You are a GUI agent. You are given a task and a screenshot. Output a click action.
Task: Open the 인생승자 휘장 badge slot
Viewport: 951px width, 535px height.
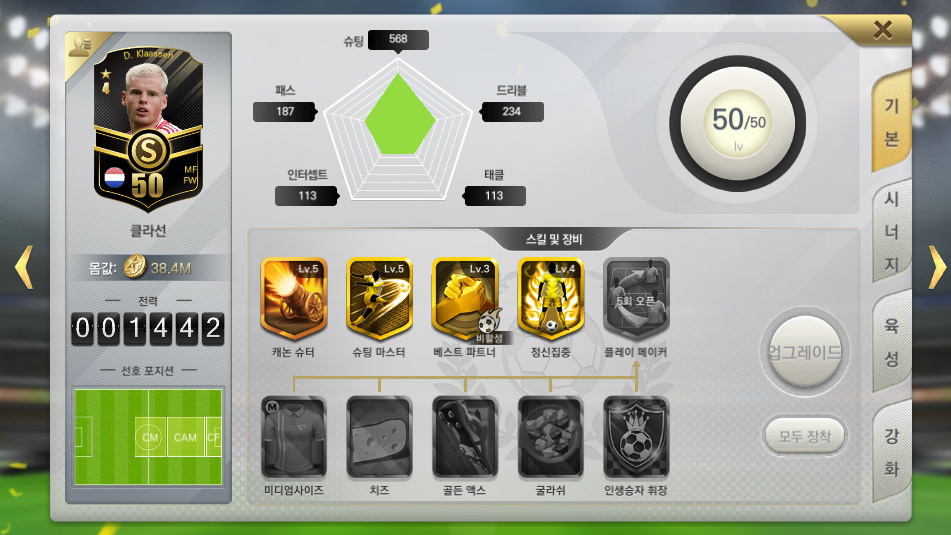(x=636, y=437)
